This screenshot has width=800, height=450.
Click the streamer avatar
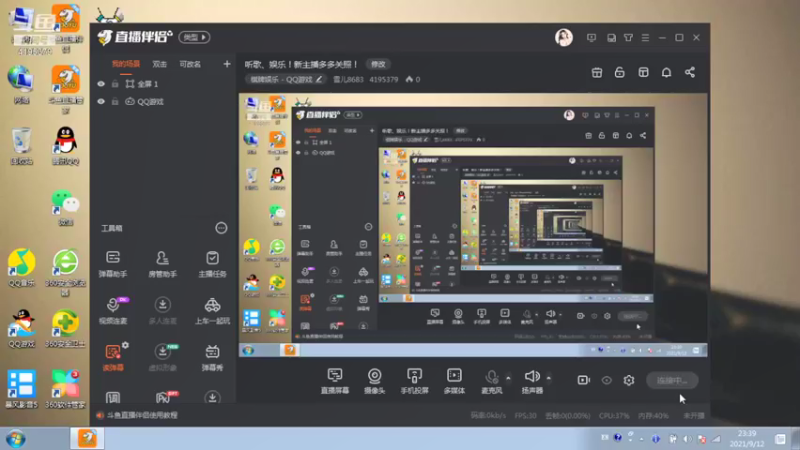564,37
